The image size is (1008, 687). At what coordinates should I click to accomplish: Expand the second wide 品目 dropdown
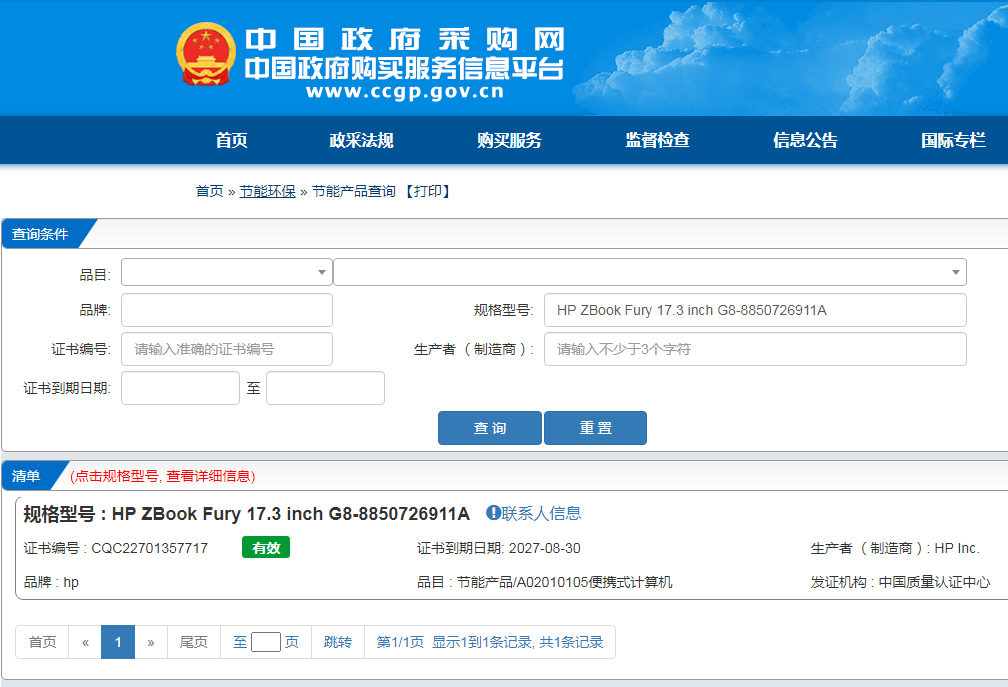[x=650, y=272]
